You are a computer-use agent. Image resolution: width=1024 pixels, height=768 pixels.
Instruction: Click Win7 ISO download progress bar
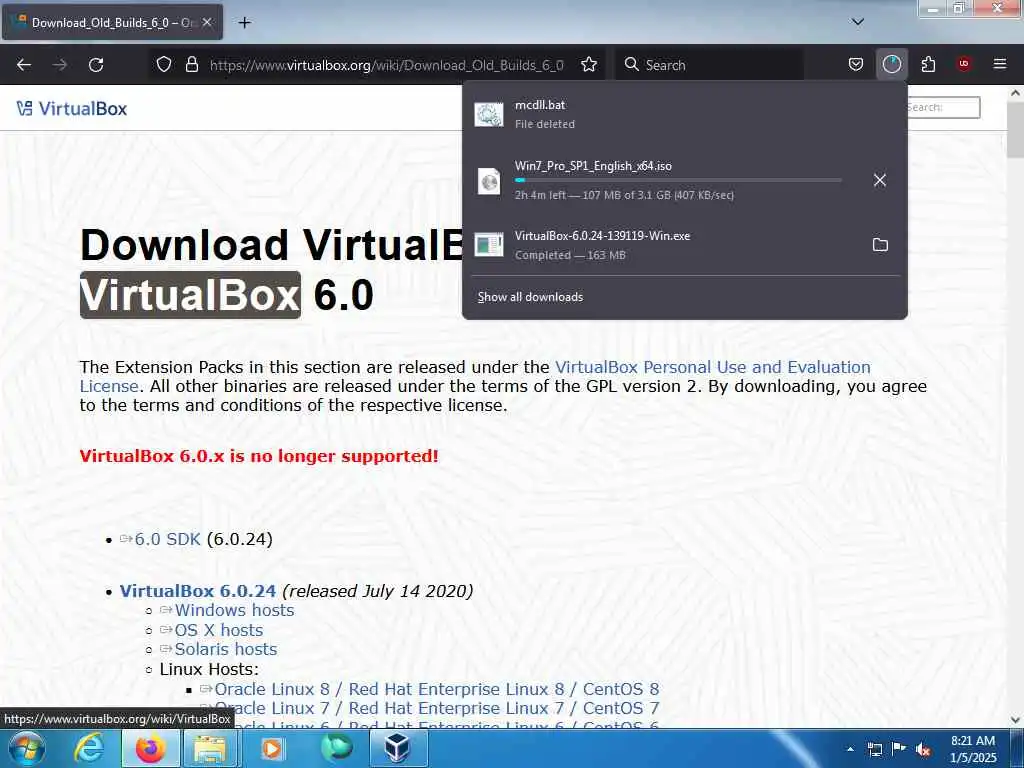click(x=678, y=180)
